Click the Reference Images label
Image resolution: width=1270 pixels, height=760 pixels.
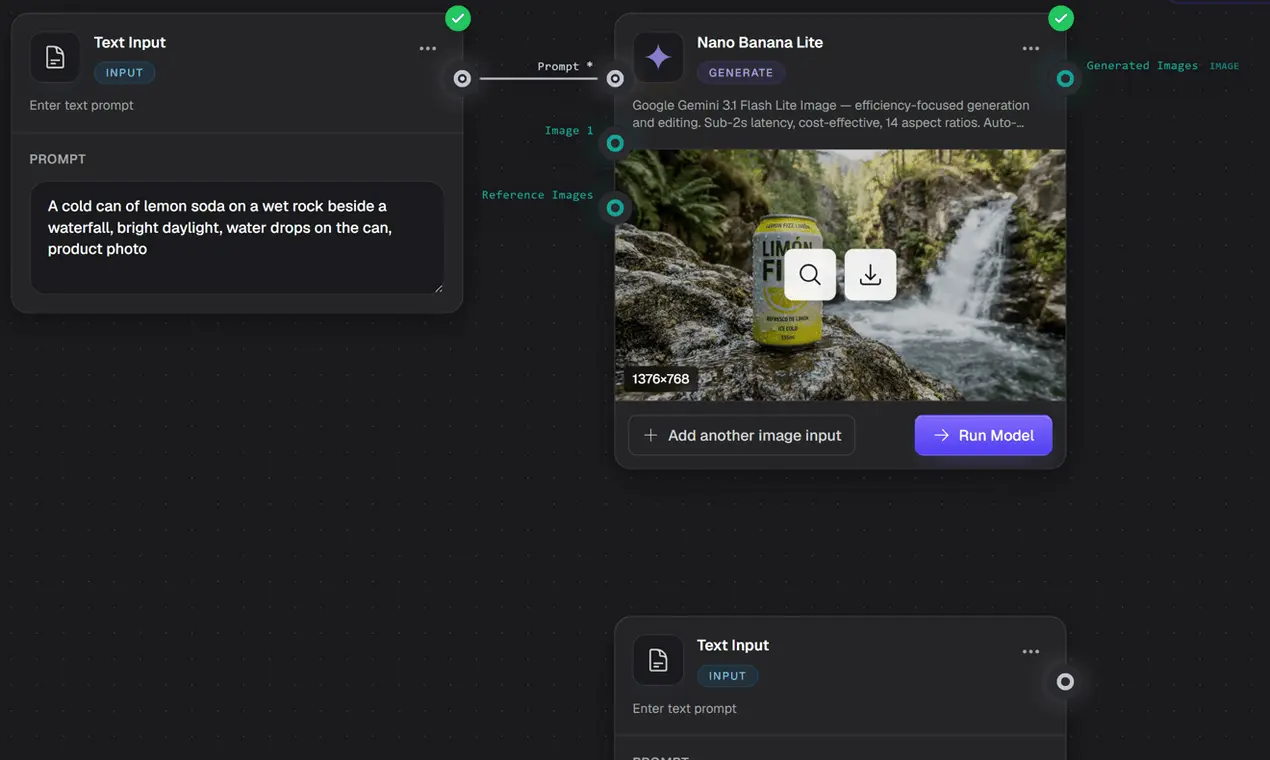click(537, 195)
